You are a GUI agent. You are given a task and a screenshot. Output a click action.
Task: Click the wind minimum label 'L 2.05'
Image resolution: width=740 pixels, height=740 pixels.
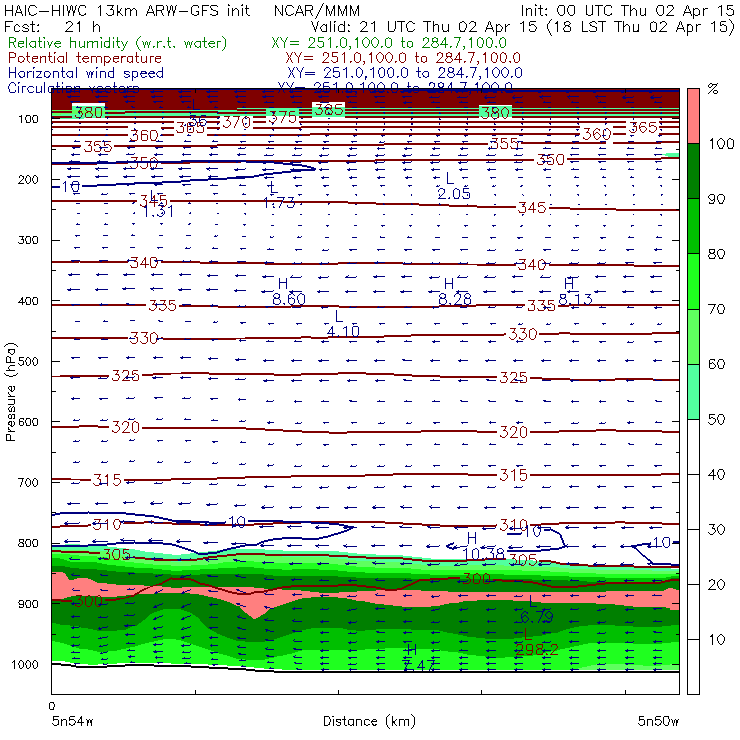(454, 186)
